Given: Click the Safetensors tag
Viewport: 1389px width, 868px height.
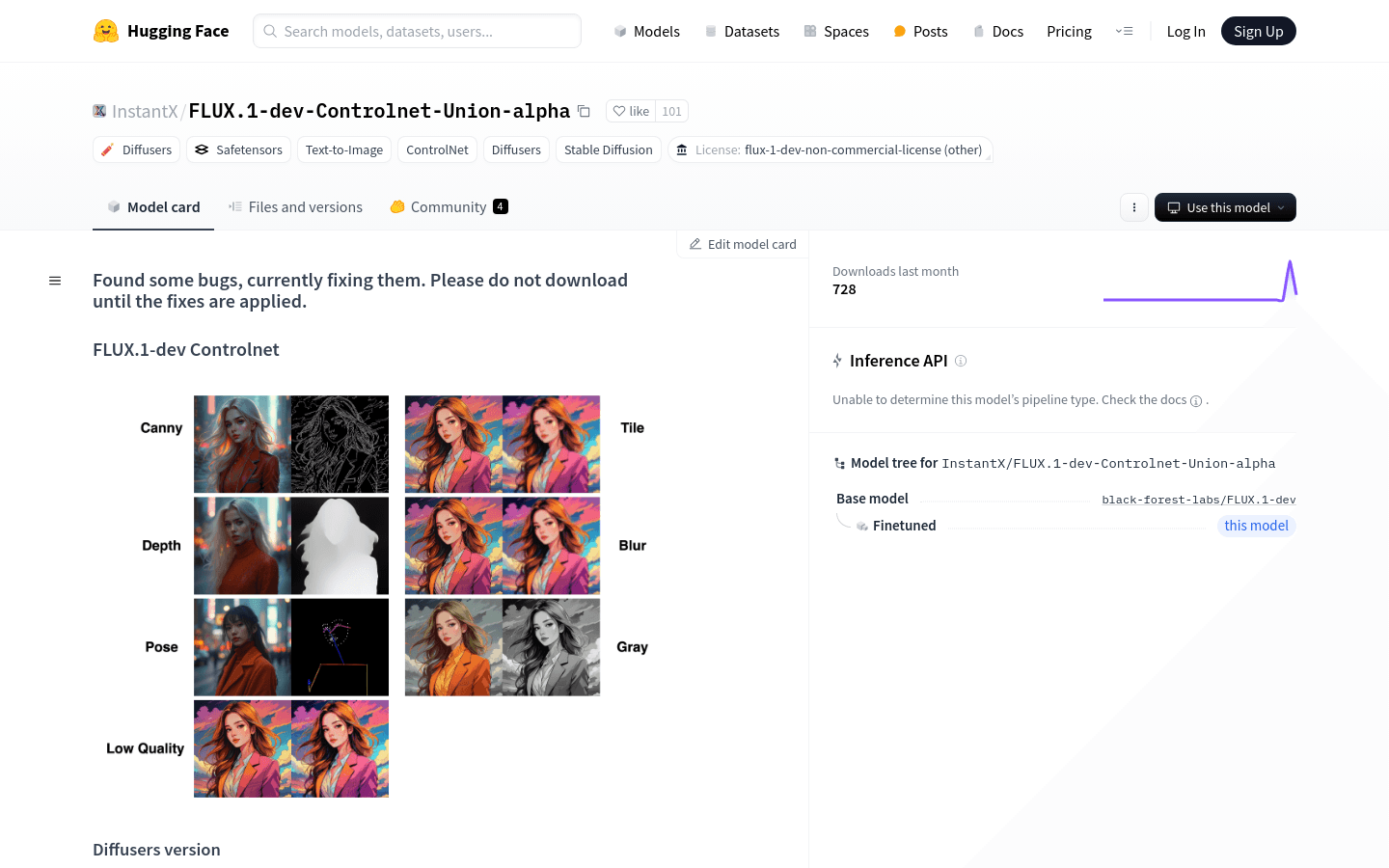Looking at the screenshot, I should (x=239, y=149).
